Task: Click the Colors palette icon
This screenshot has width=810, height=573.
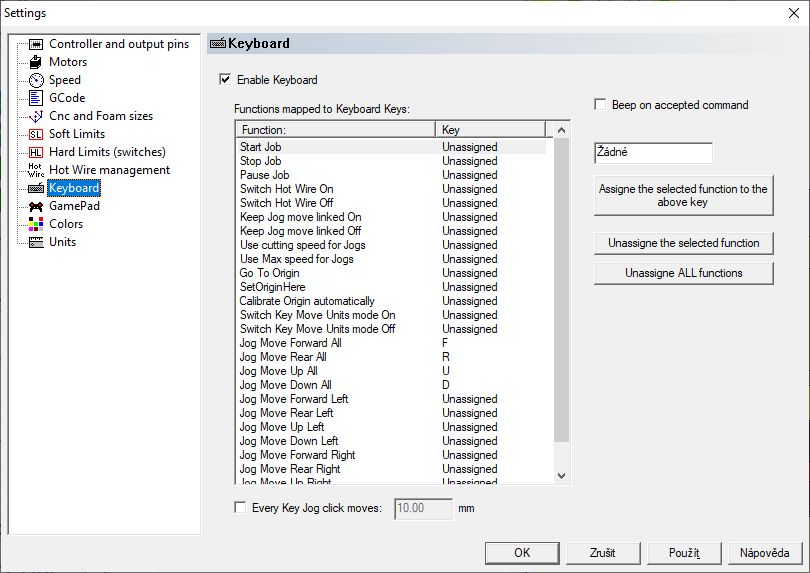Action: click(x=36, y=224)
